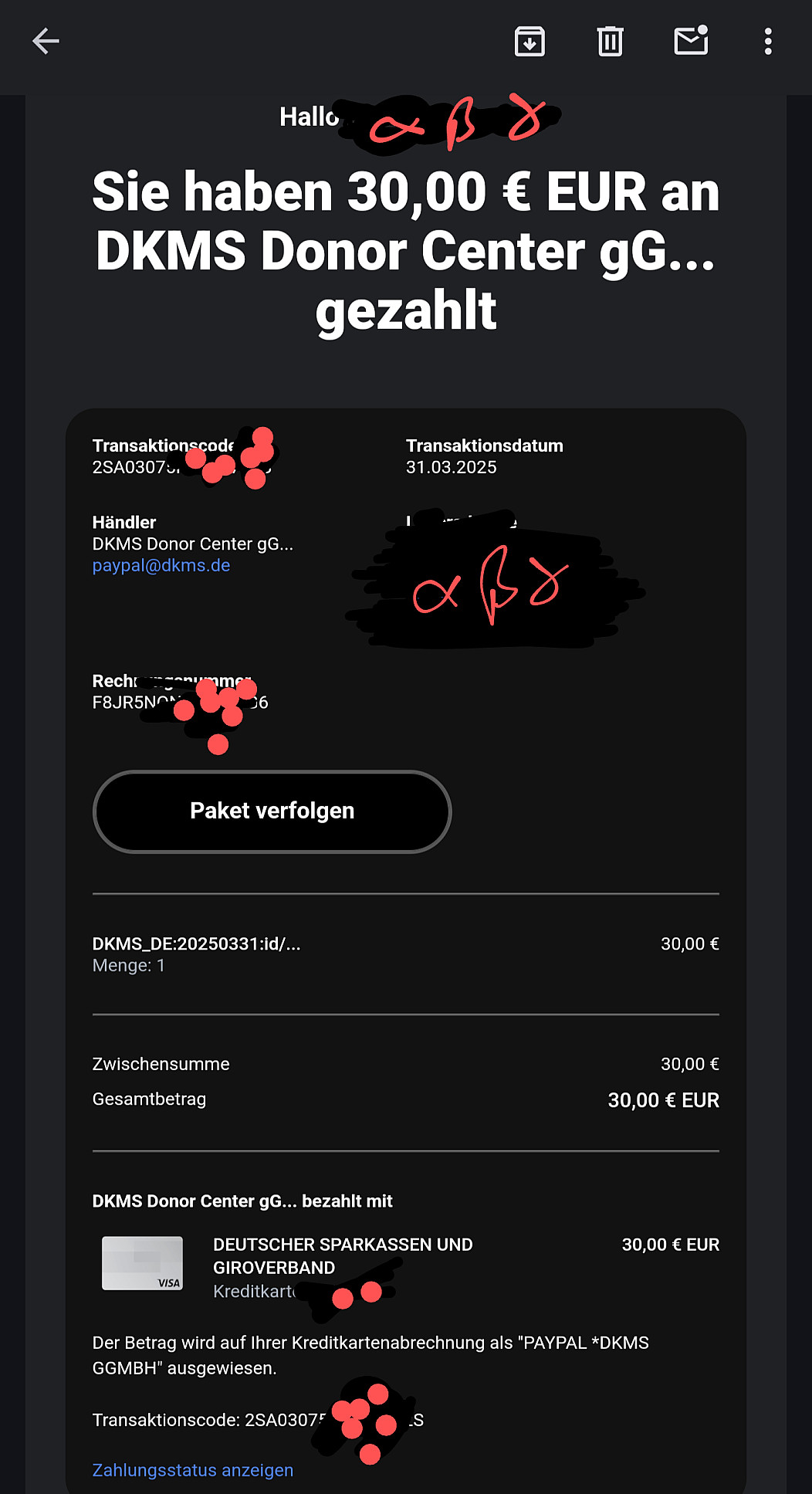Tap the paypal@dkms.de email link
Image resolution: width=812 pixels, height=1494 pixels.
pyautogui.click(x=161, y=565)
